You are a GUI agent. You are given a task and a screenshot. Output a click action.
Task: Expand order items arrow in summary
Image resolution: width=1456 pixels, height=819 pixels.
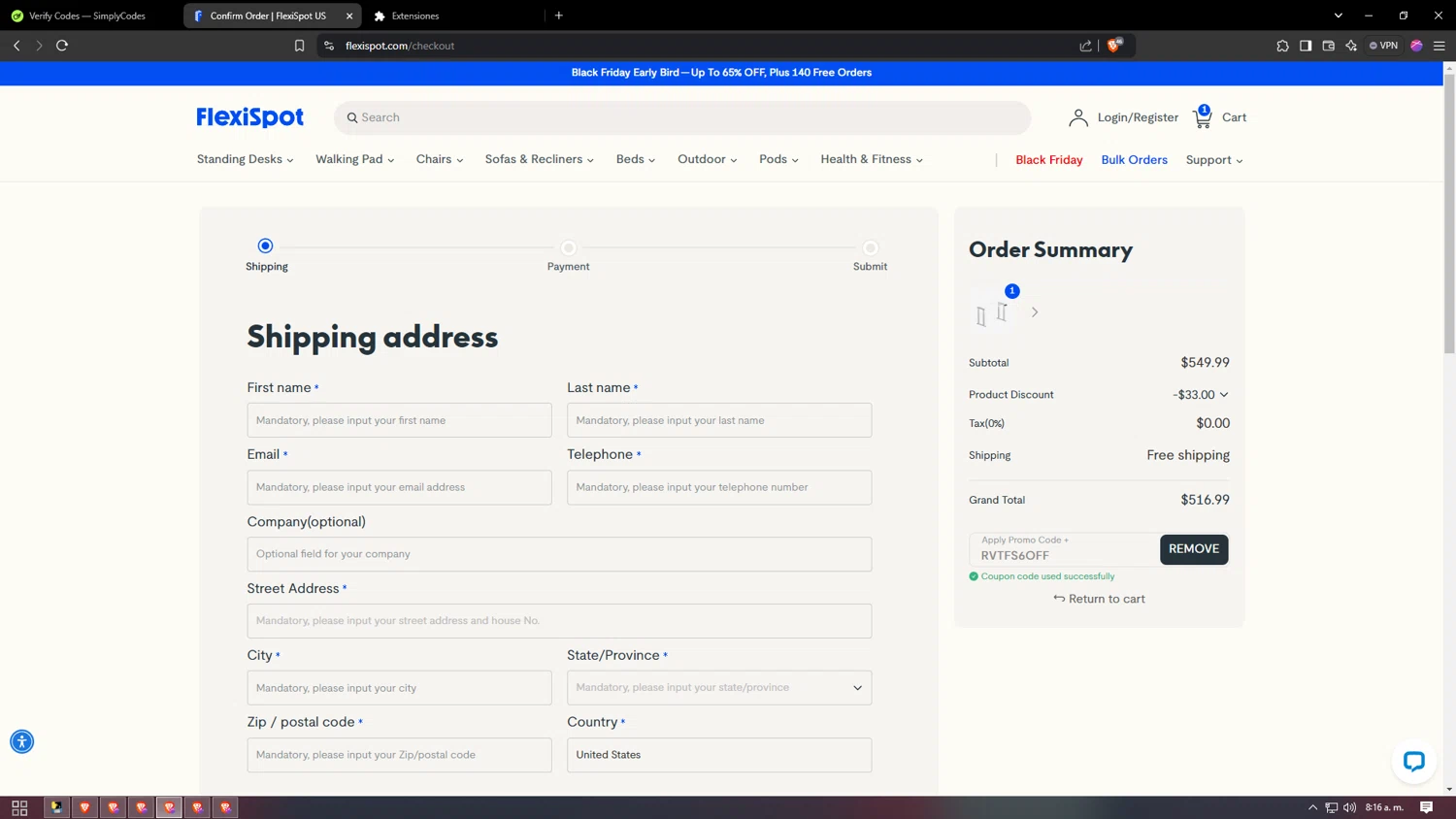pyautogui.click(x=1035, y=312)
